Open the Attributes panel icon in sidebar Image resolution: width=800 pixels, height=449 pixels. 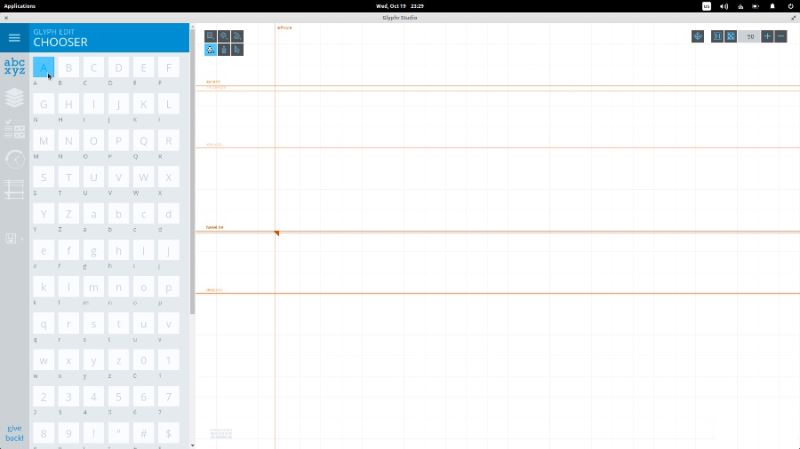tap(14, 130)
